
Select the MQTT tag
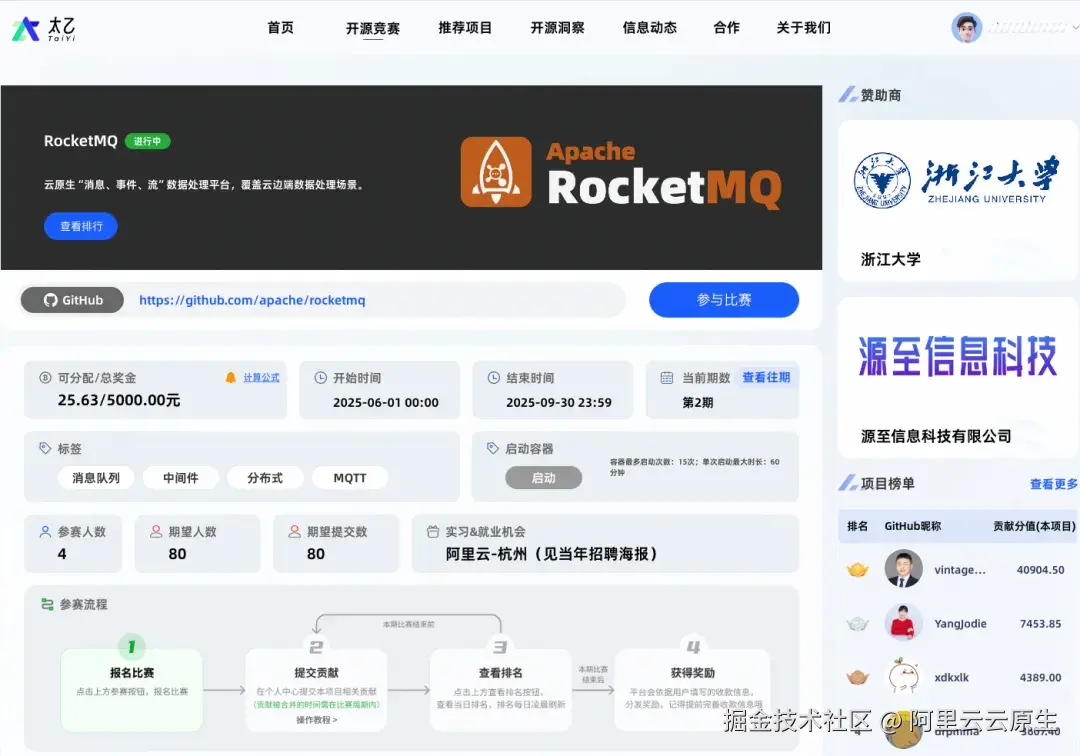pos(350,478)
